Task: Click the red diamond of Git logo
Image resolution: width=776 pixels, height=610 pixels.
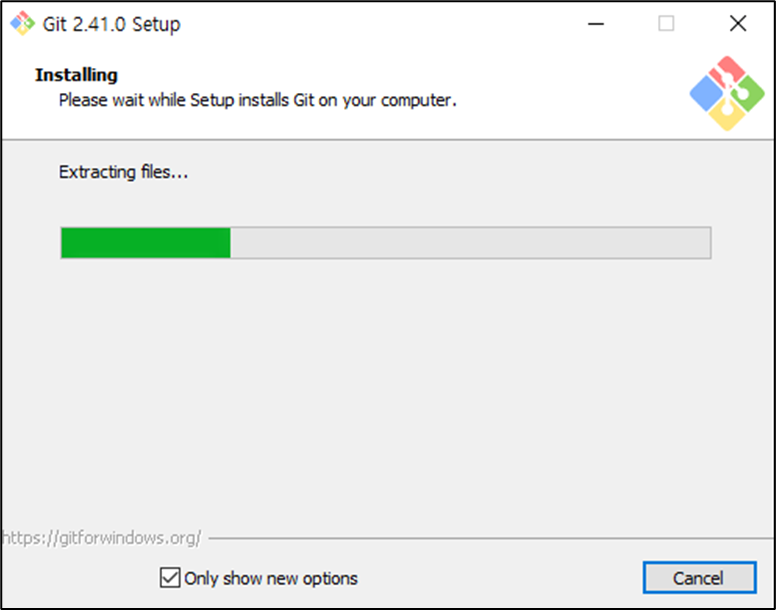Action: 727,72
